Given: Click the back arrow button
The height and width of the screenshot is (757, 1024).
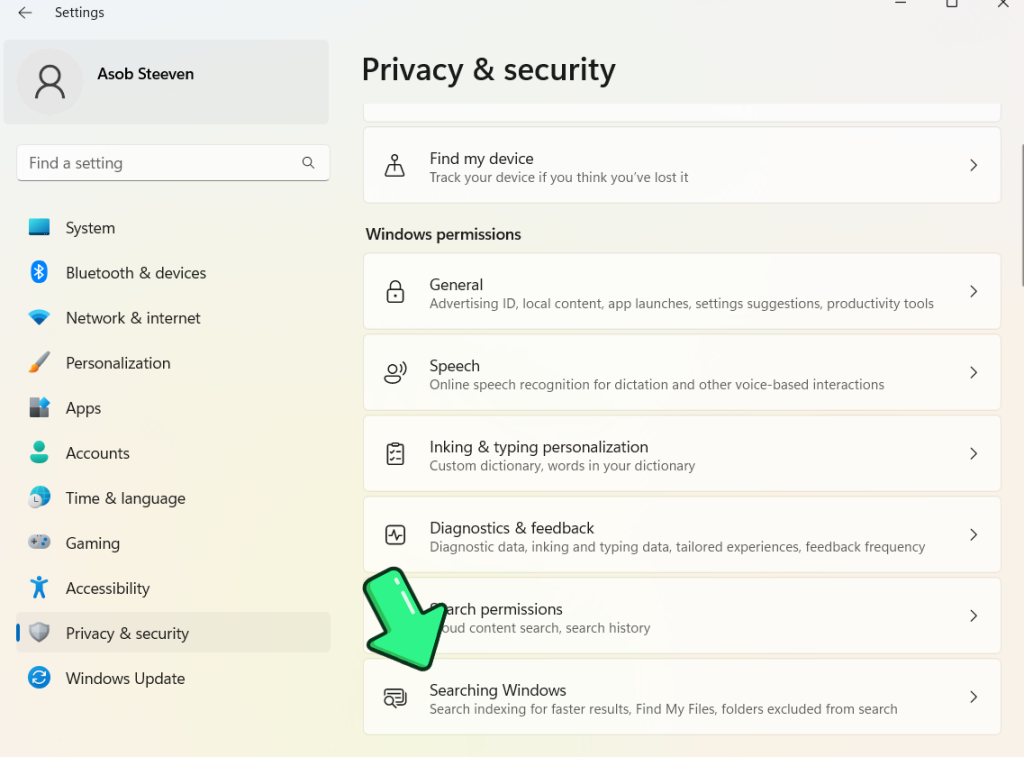Looking at the screenshot, I should [24, 12].
